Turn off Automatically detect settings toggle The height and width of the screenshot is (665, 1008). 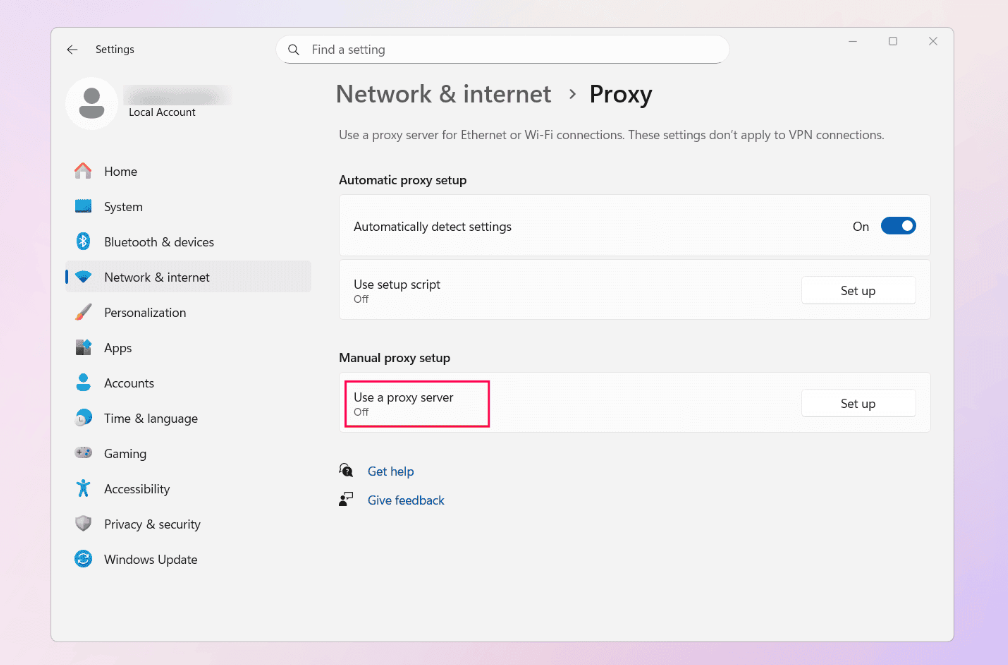[898, 227]
